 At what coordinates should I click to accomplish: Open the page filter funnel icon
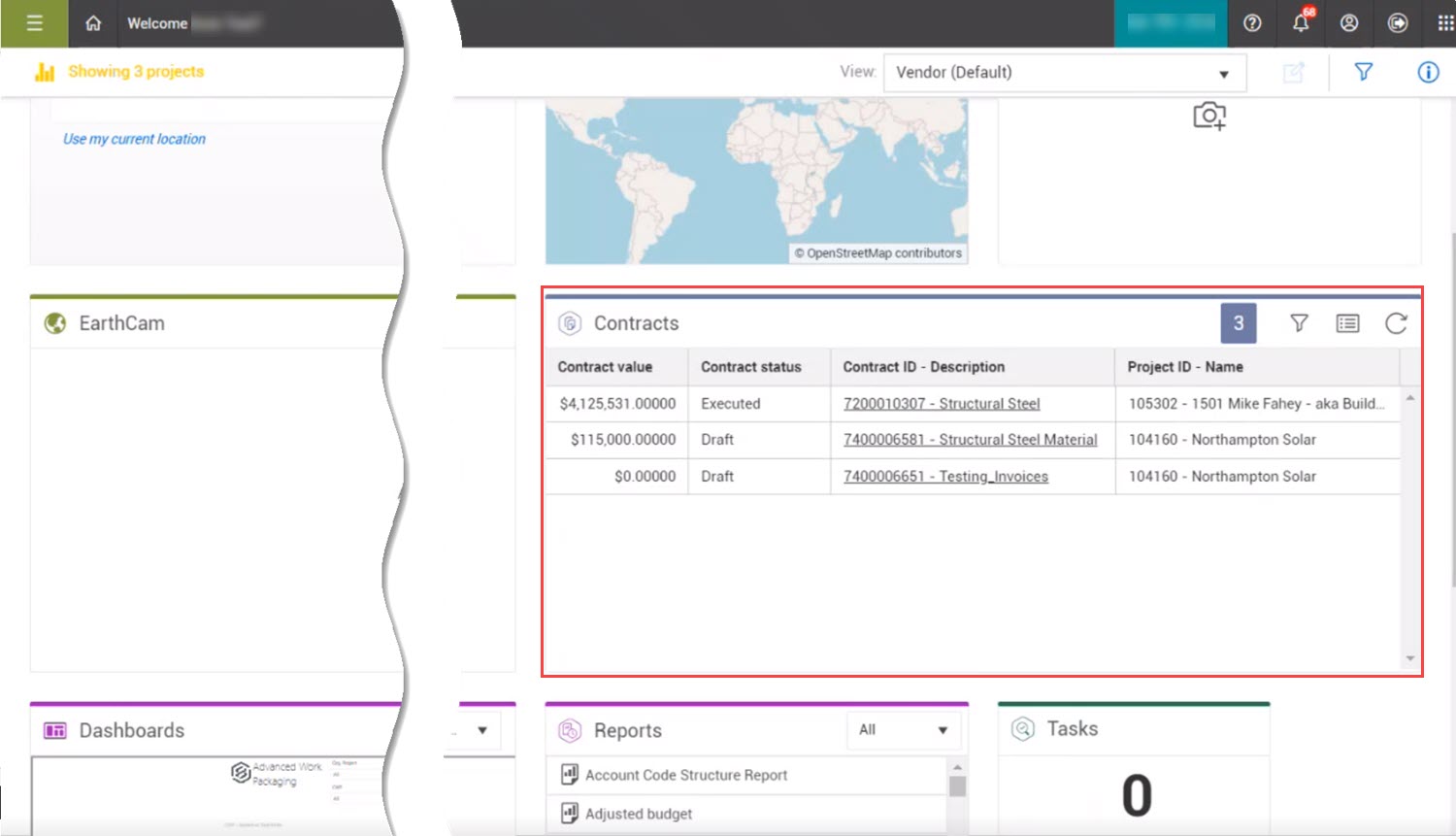click(x=1364, y=72)
